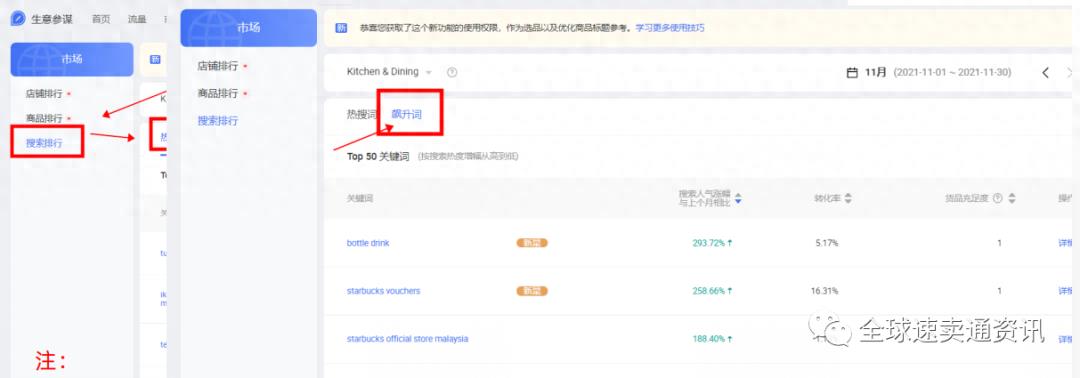Sort by 搜索人气涨幅 using its sort arrows
Image resolution: width=1080 pixels, height=378 pixels.
tap(738, 198)
